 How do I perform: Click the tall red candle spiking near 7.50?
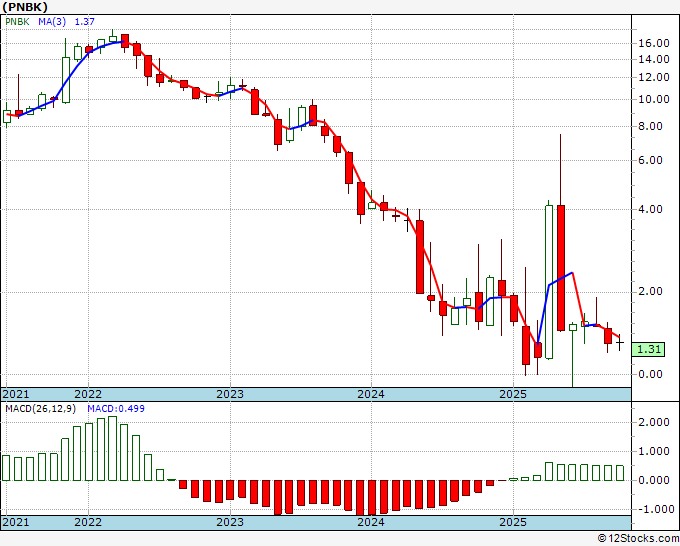click(561, 268)
